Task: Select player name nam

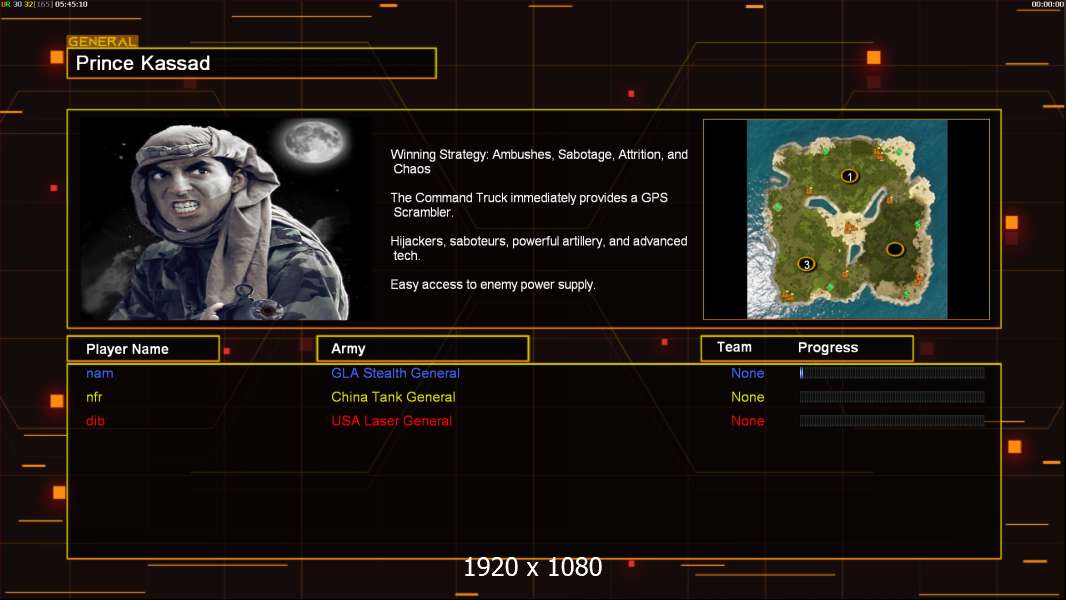Action: point(99,373)
